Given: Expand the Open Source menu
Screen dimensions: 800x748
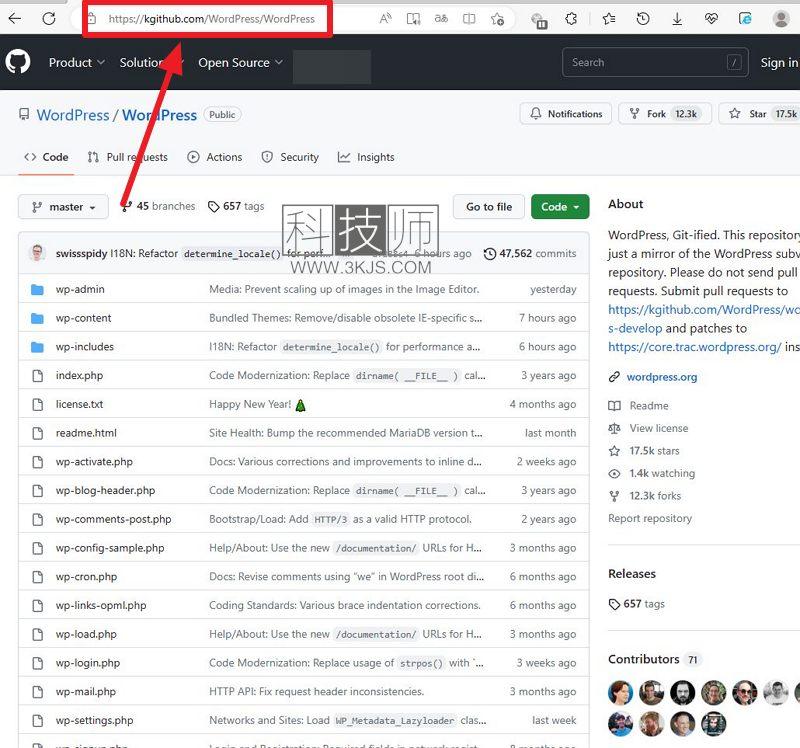Looking at the screenshot, I should tap(240, 62).
